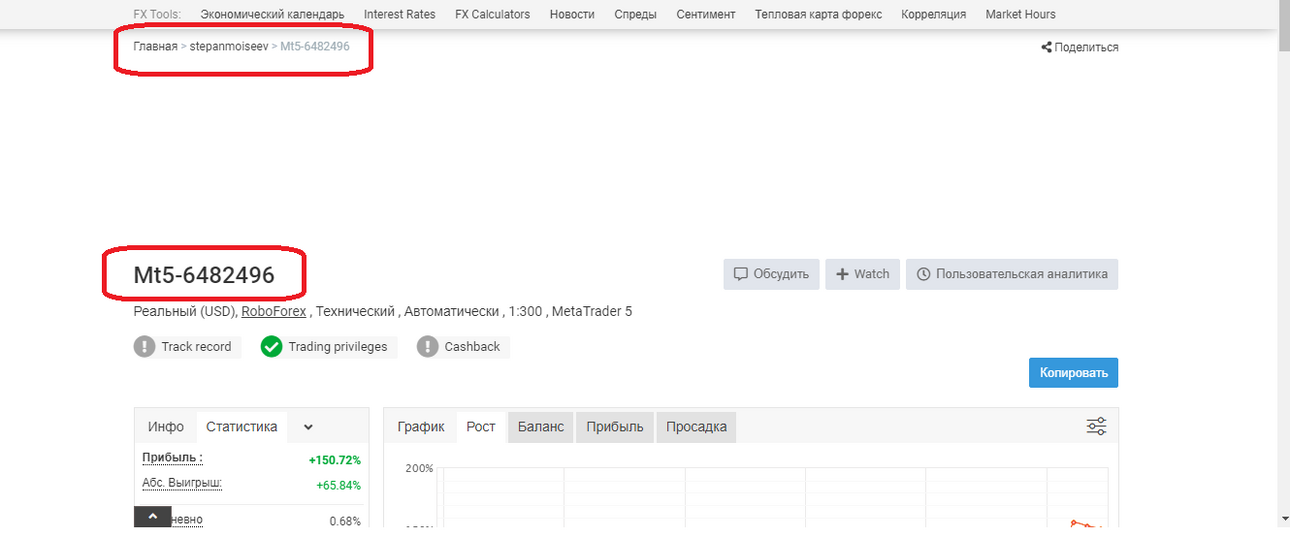Click the +150.72% profit value

pyautogui.click(x=335, y=460)
